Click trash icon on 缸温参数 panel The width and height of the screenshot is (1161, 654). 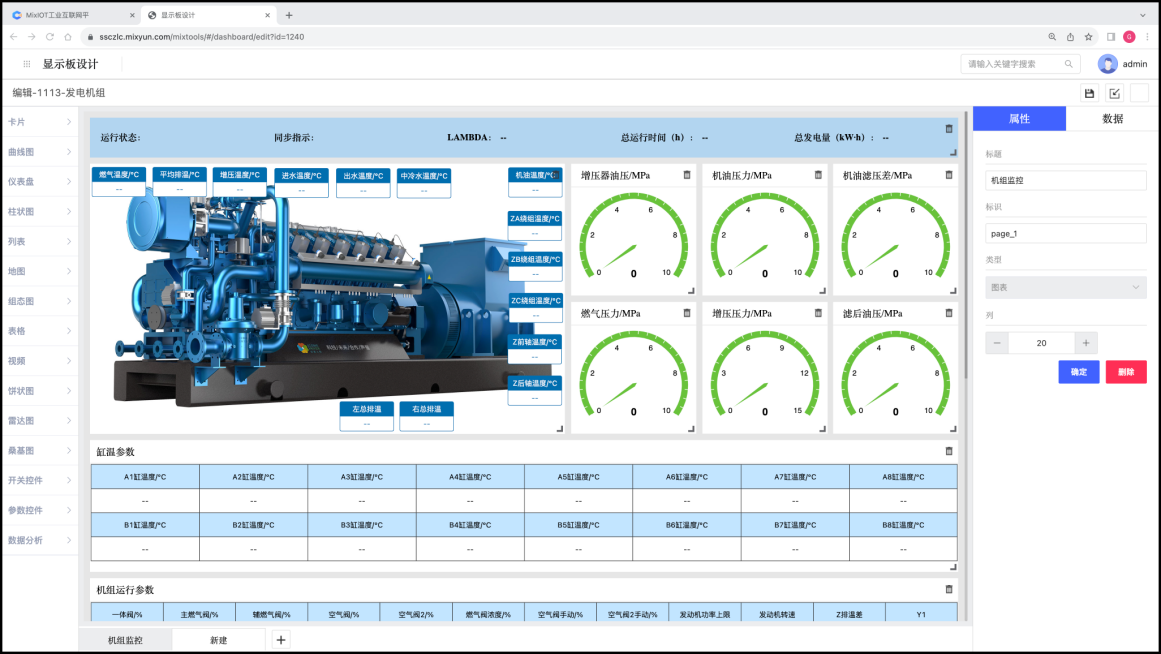click(949, 451)
